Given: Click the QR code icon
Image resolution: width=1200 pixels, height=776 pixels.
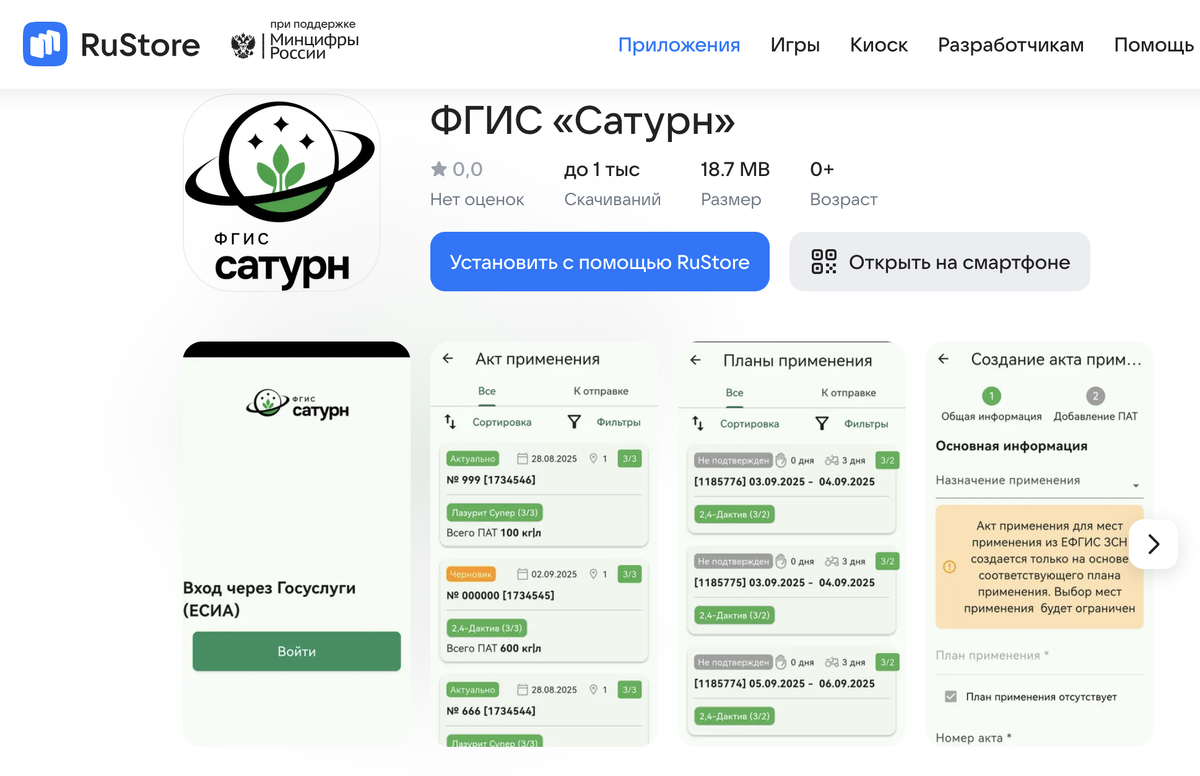Looking at the screenshot, I should [823, 262].
